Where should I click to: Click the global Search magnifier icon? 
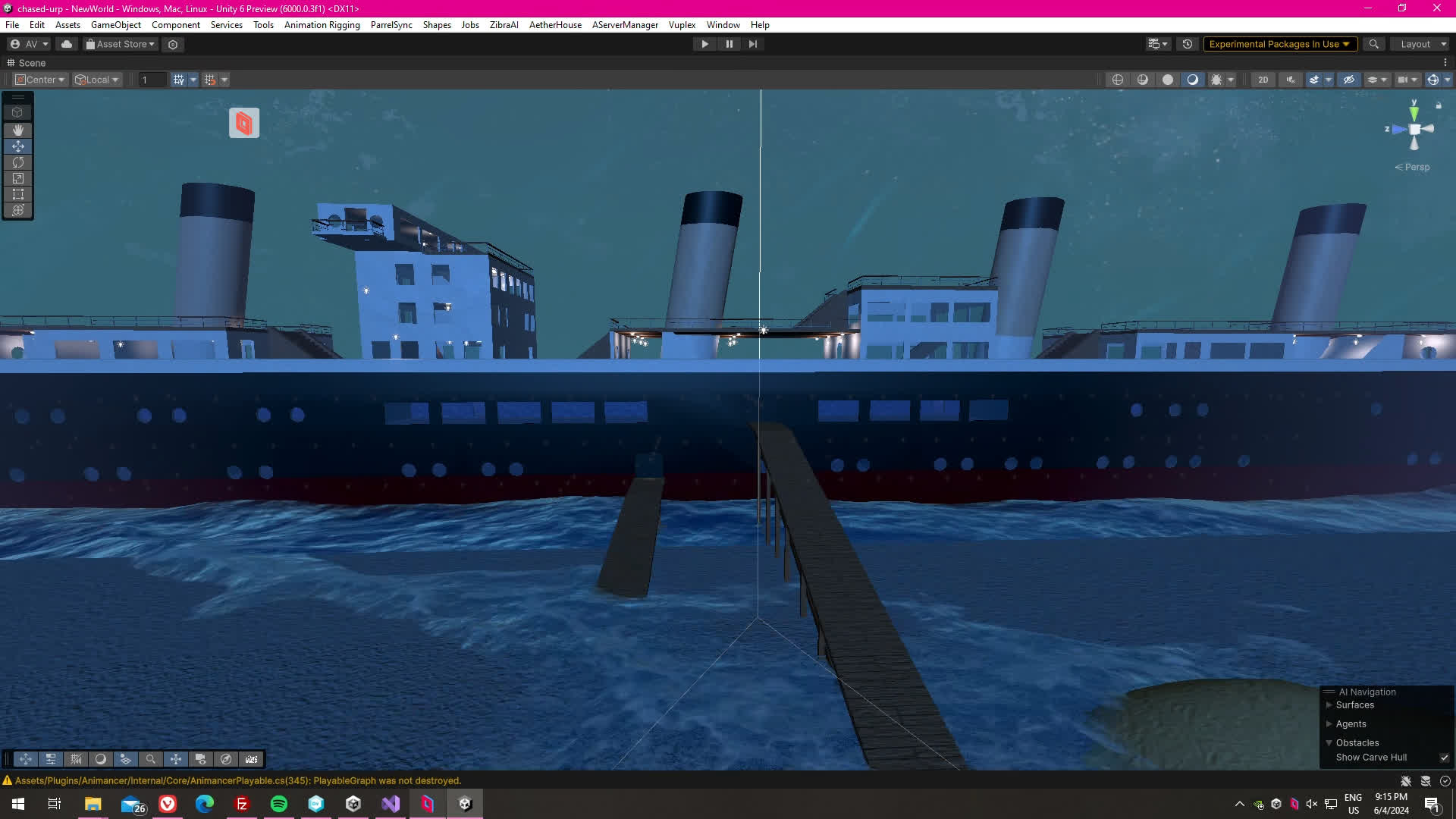(1373, 44)
